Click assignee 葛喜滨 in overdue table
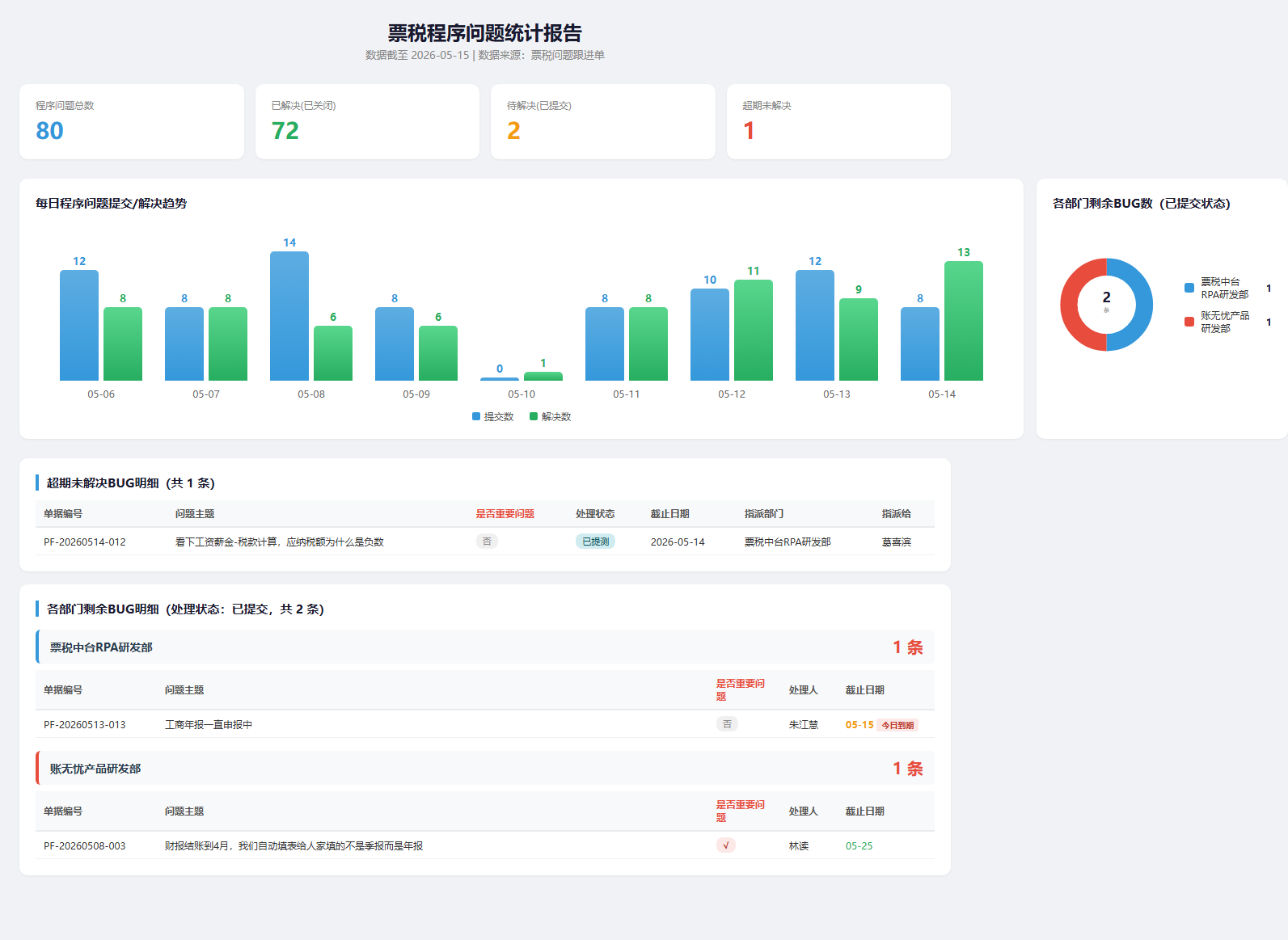1288x940 pixels. point(897,542)
